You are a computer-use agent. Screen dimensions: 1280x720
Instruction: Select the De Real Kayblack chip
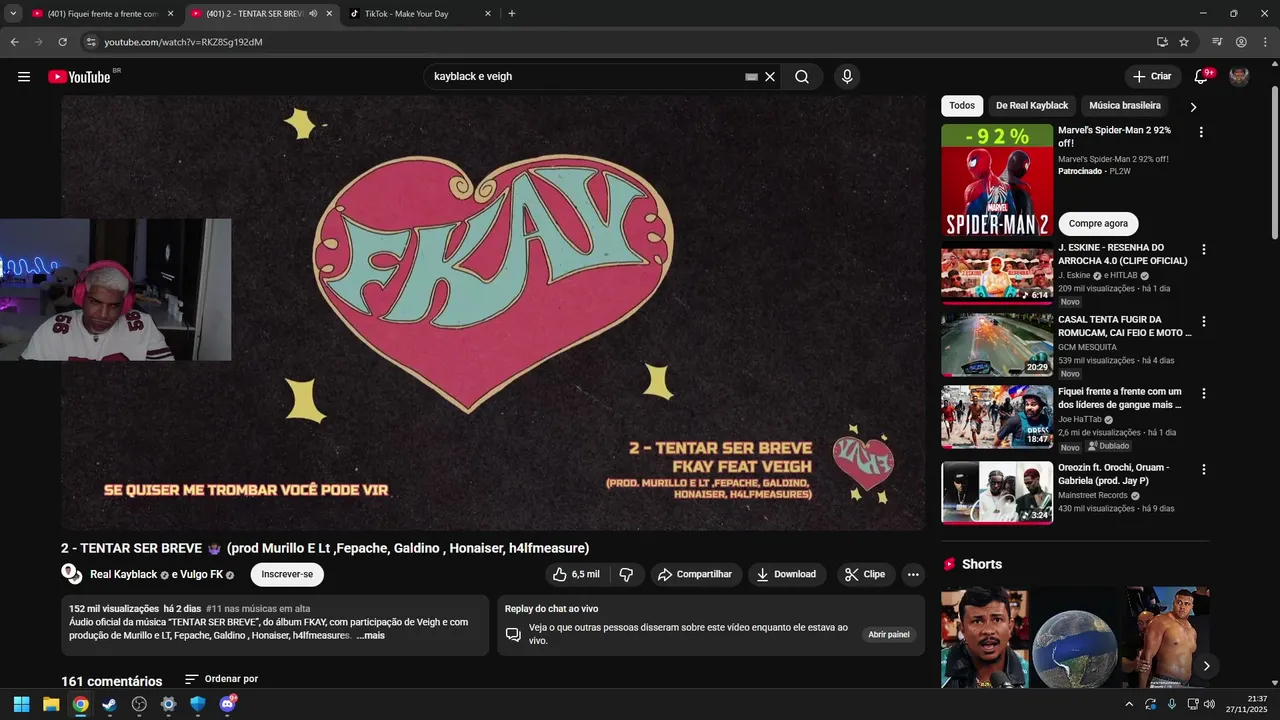1032,105
